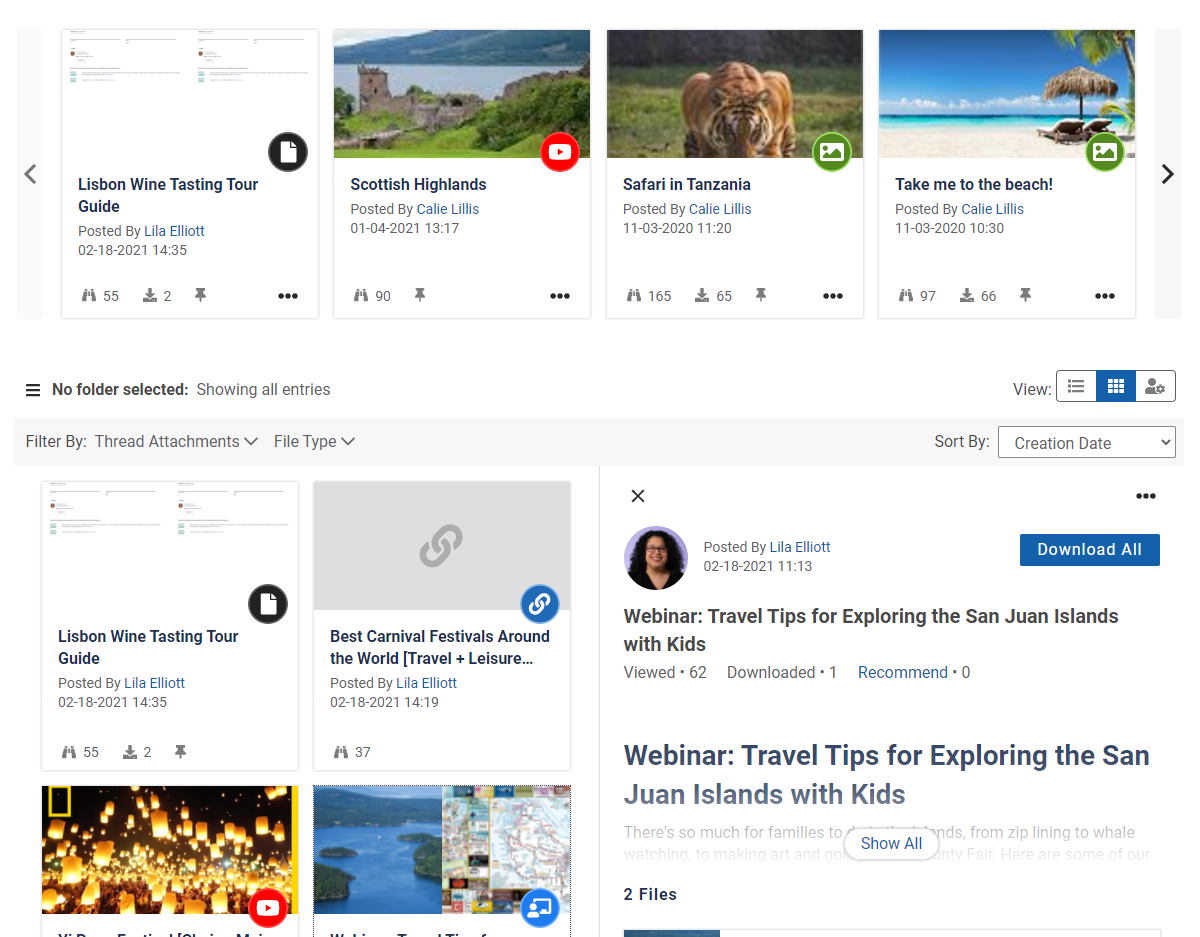Click Lila Elliott's avatar photo
1200x937 pixels.
coord(656,558)
